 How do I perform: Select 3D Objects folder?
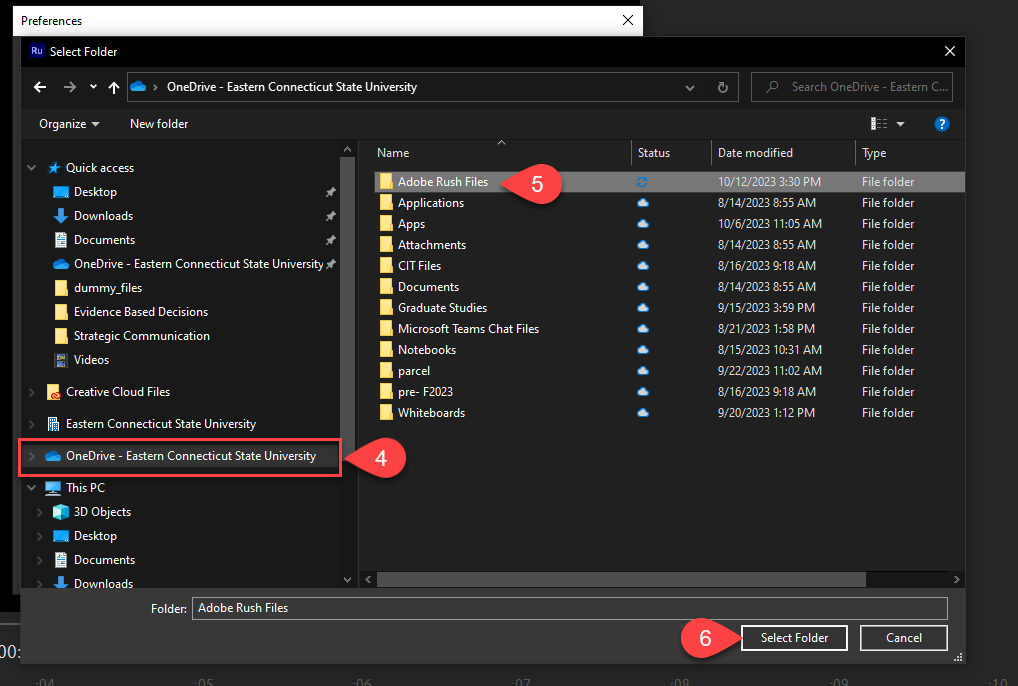(x=102, y=512)
